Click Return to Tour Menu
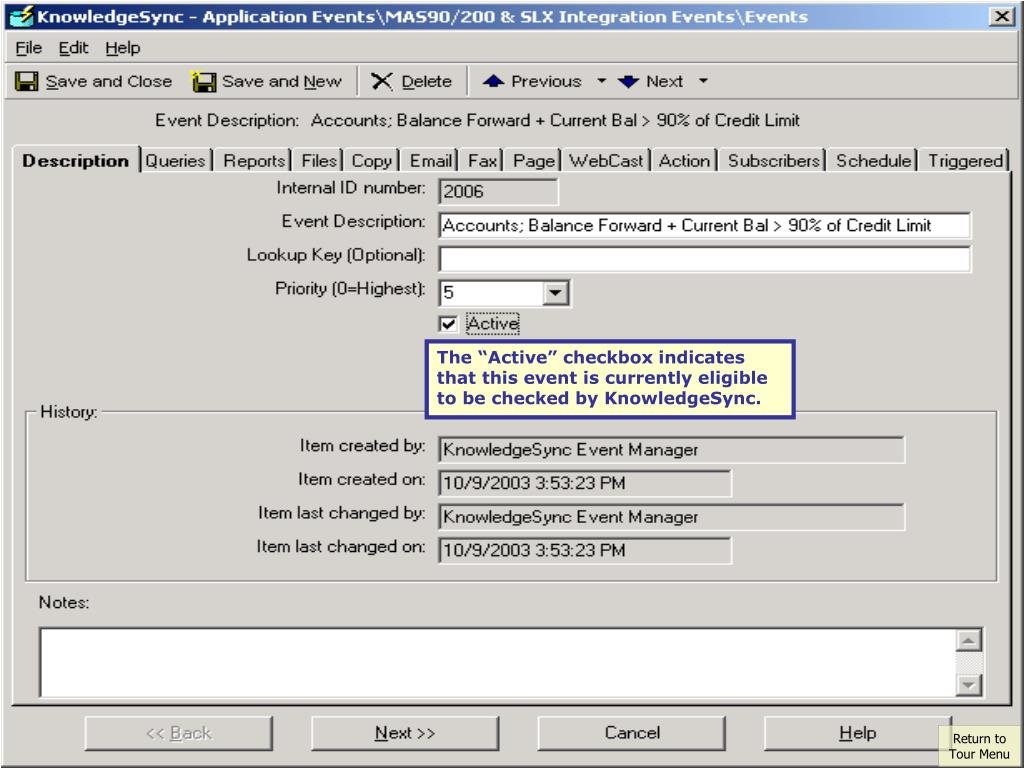Screen dimensions: 1024x768 (x=979, y=746)
